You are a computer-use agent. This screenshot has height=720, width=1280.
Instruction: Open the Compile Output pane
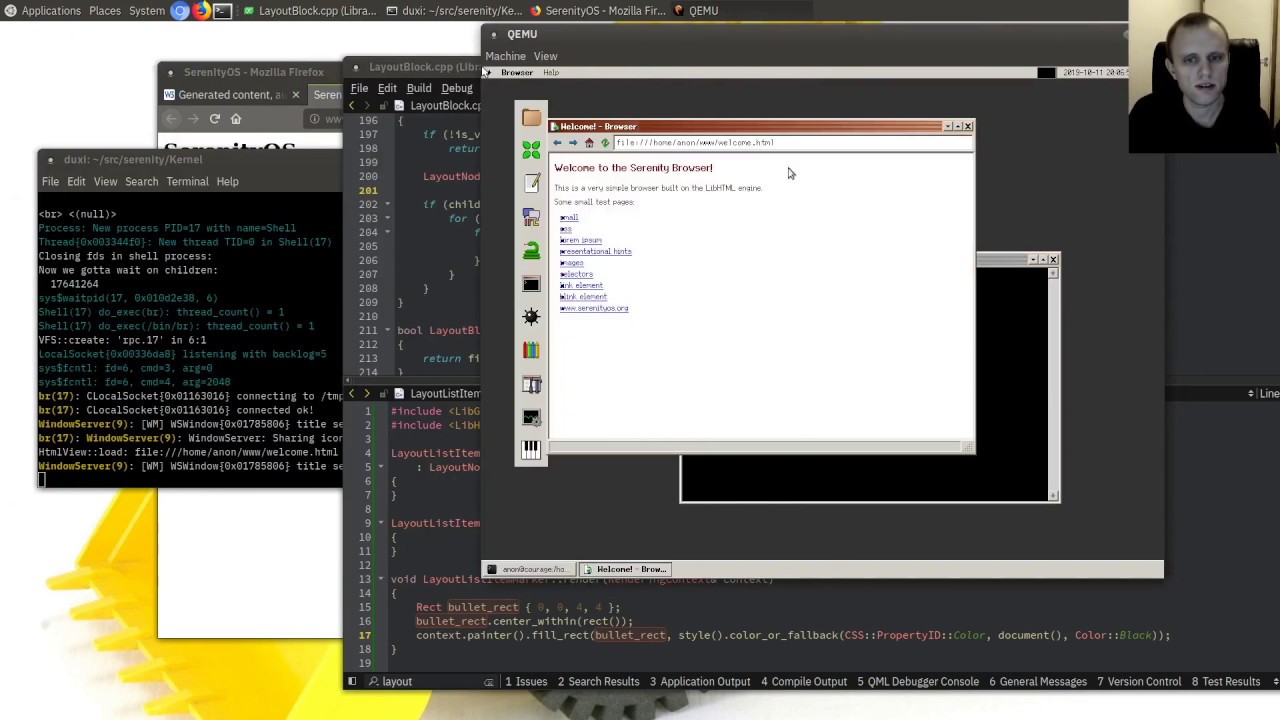804,682
